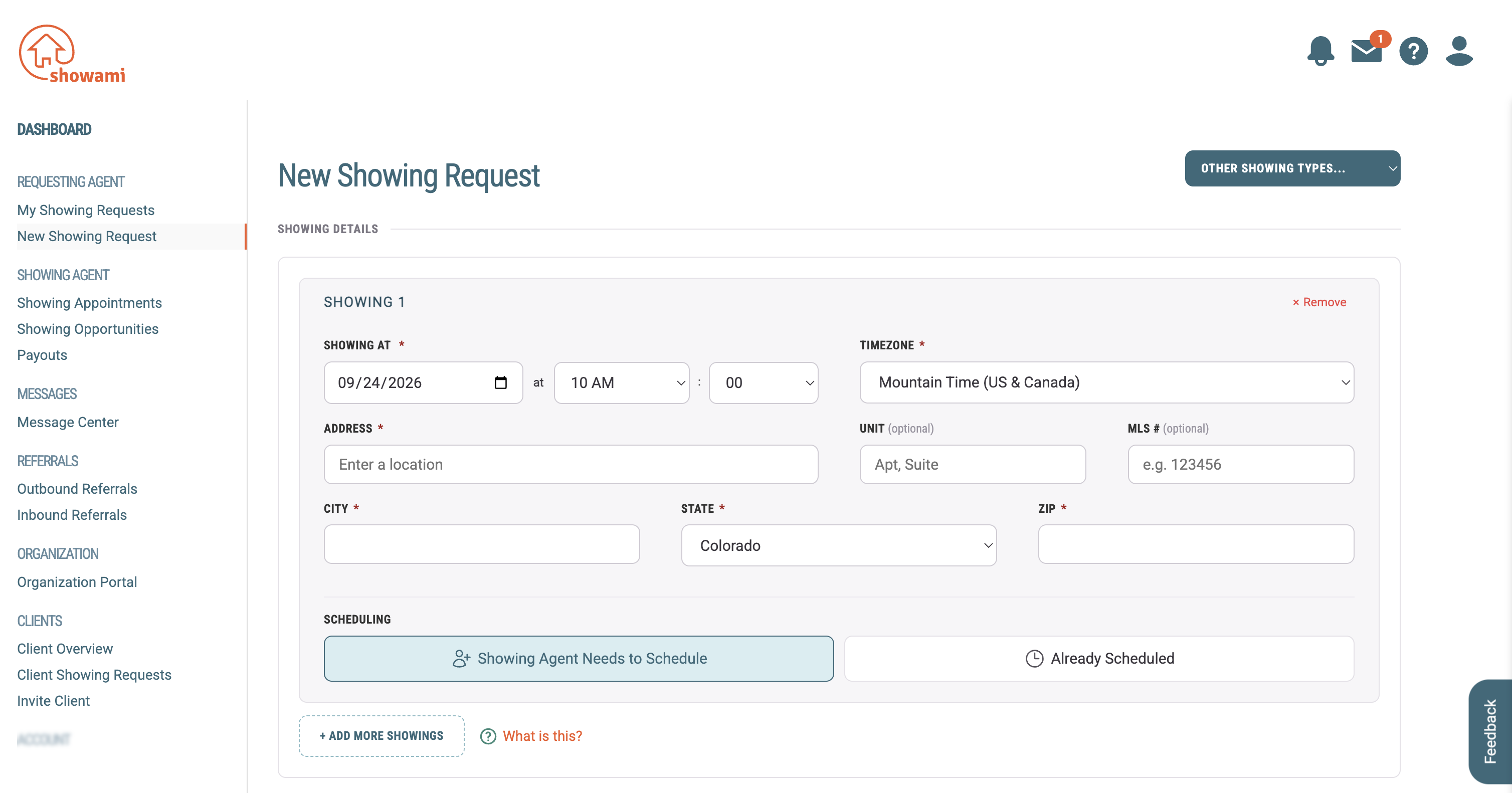Focus the MLS # field
This screenshot has height=793, width=1512.
click(x=1241, y=464)
